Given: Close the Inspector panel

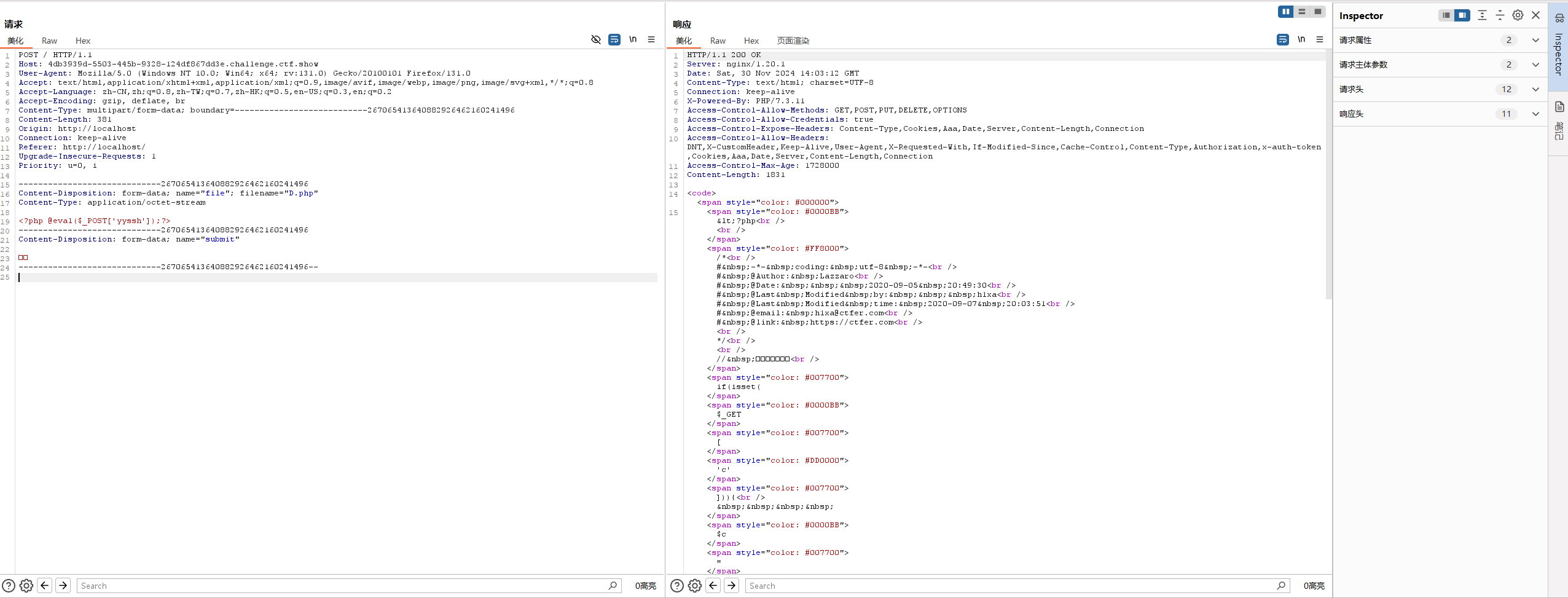Looking at the screenshot, I should [x=1535, y=15].
